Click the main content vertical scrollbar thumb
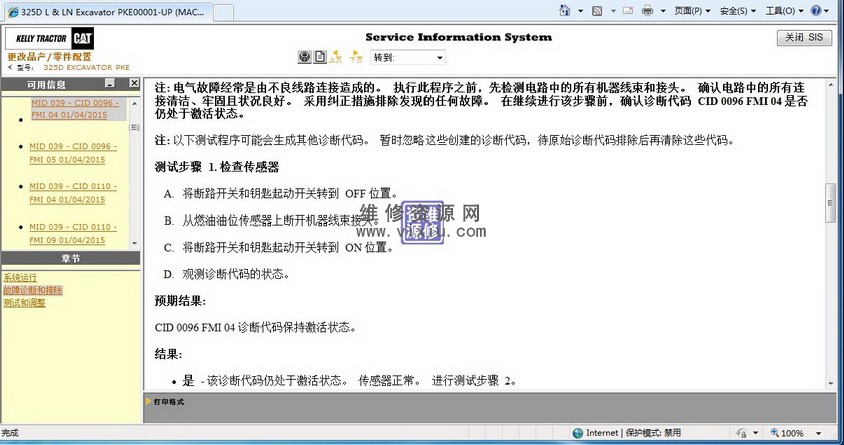Screen dimensions: 844x445 (829, 203)
